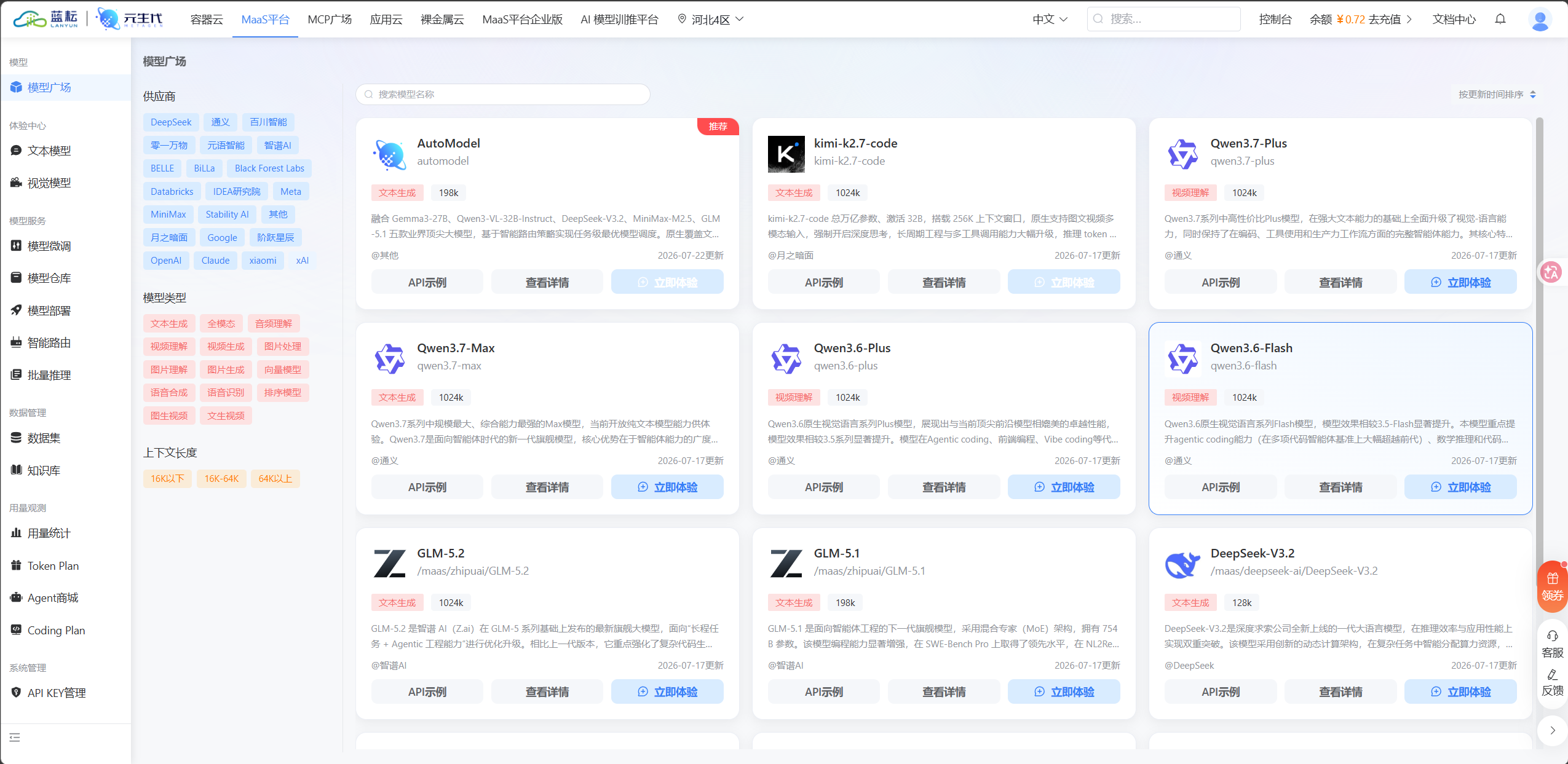Filter by 文本生成 model type
This screenshot has height=764, width=1568.
pos(169,323)
